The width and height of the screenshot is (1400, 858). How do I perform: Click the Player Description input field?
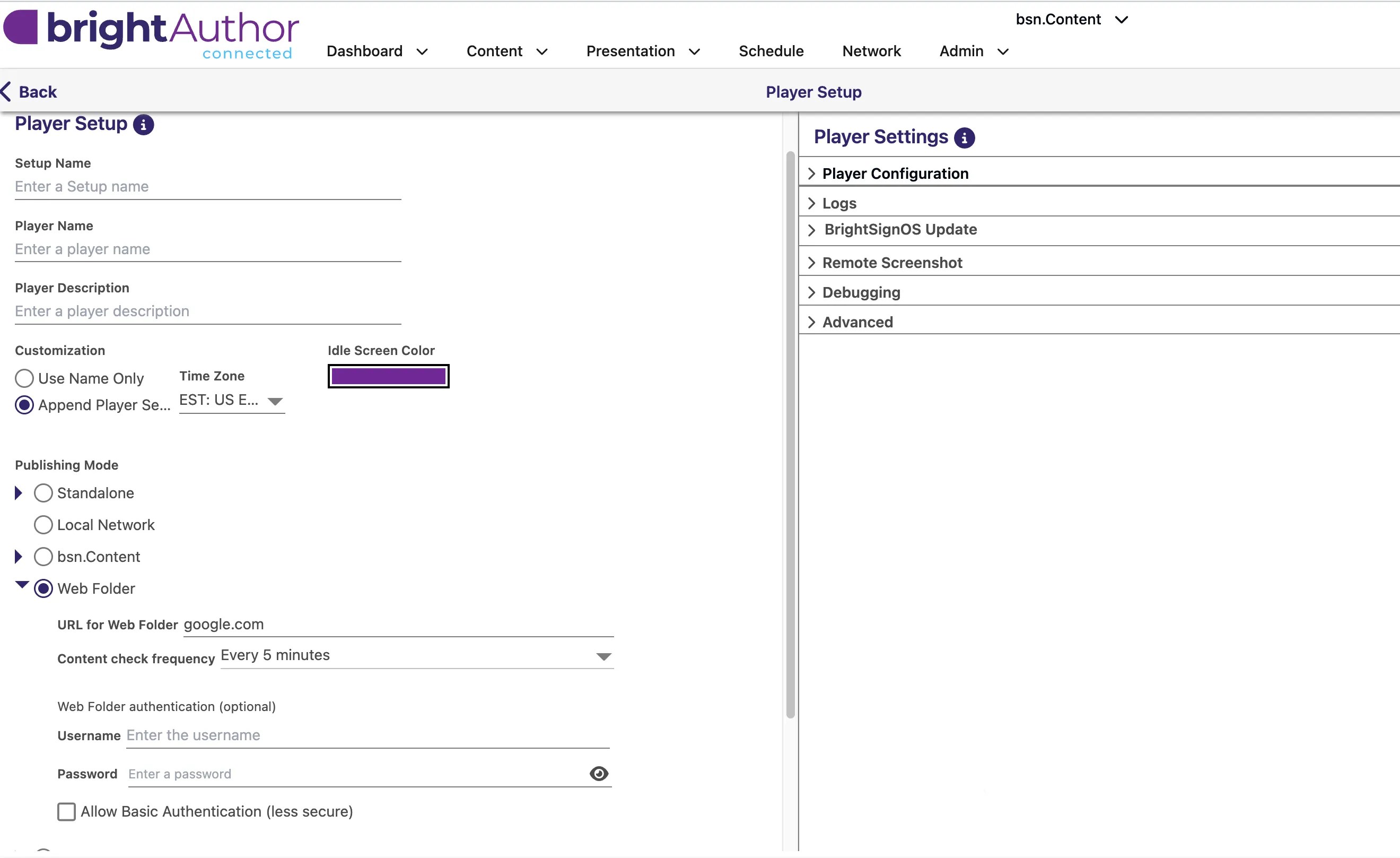pos(208,311)
